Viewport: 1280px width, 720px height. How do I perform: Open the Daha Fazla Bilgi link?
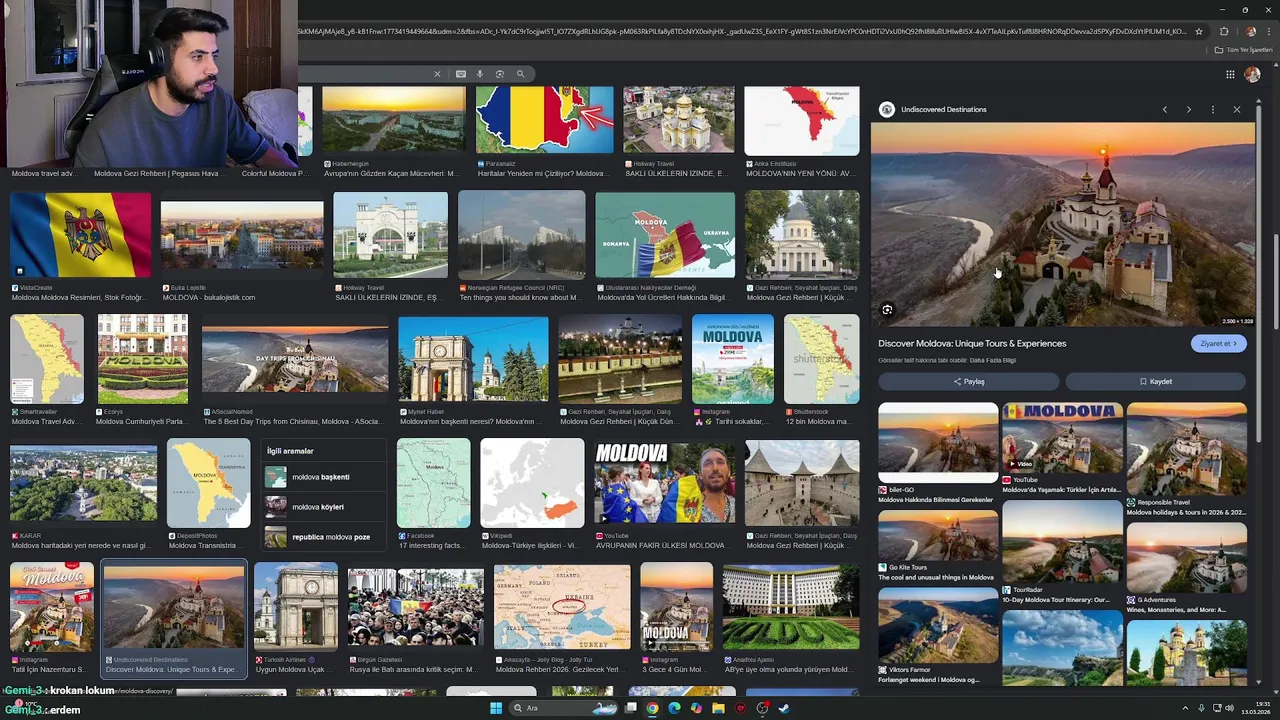click(x=993, y=360)
